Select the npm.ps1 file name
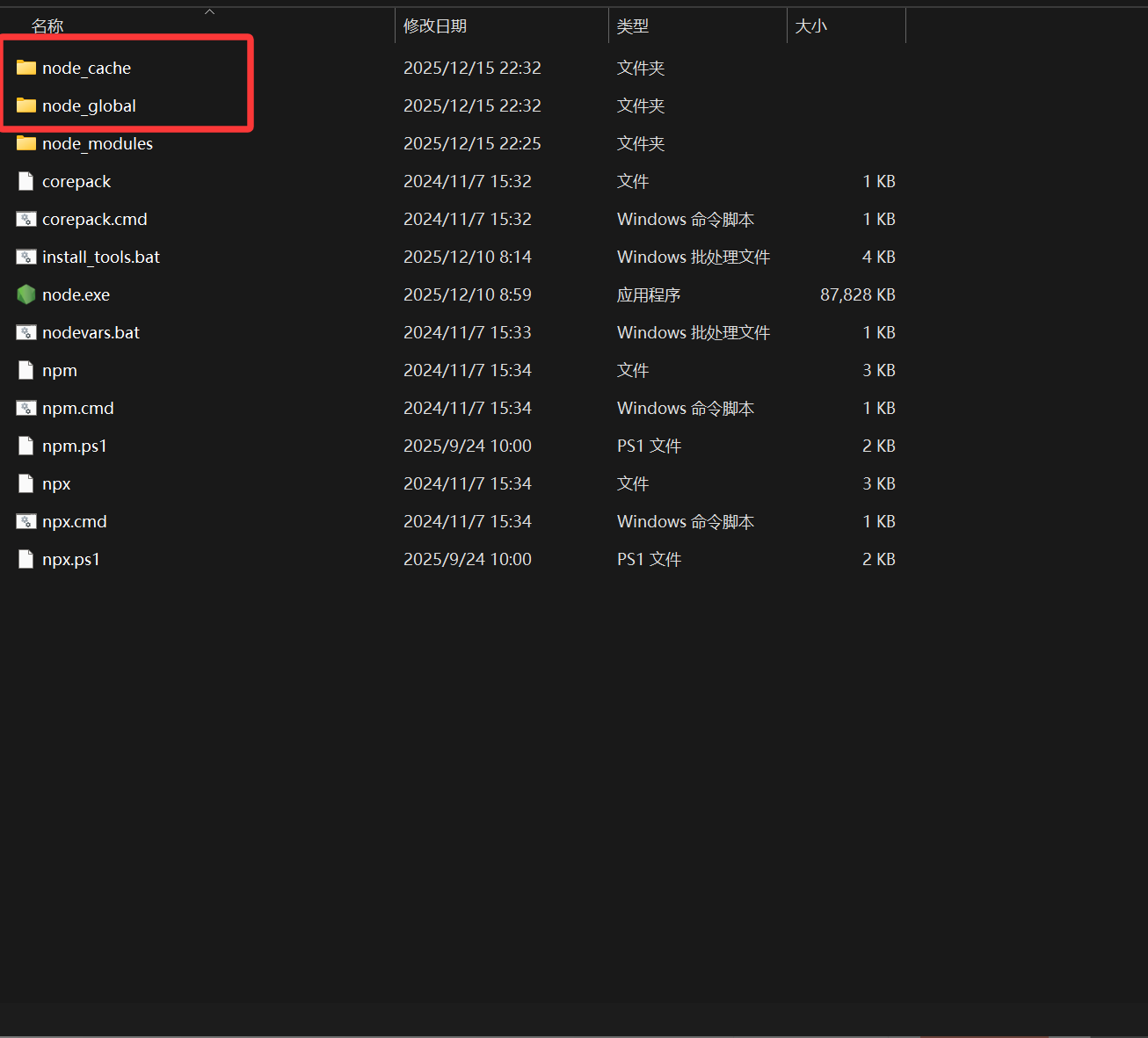This screenshot has width=1148, height=1038. 75,446
